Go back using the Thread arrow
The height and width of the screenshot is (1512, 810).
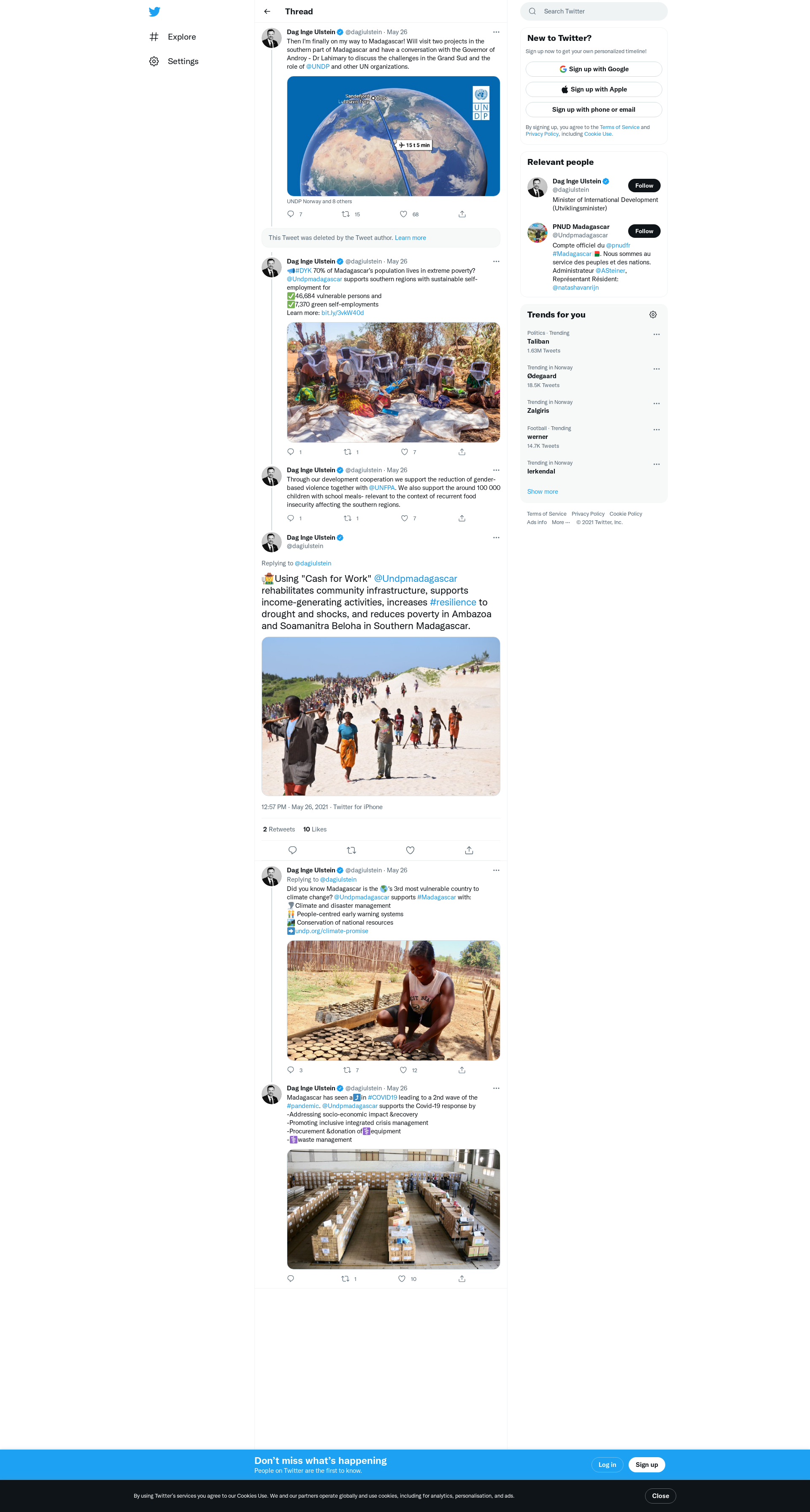pyautogui.click(x=267, y=11)
